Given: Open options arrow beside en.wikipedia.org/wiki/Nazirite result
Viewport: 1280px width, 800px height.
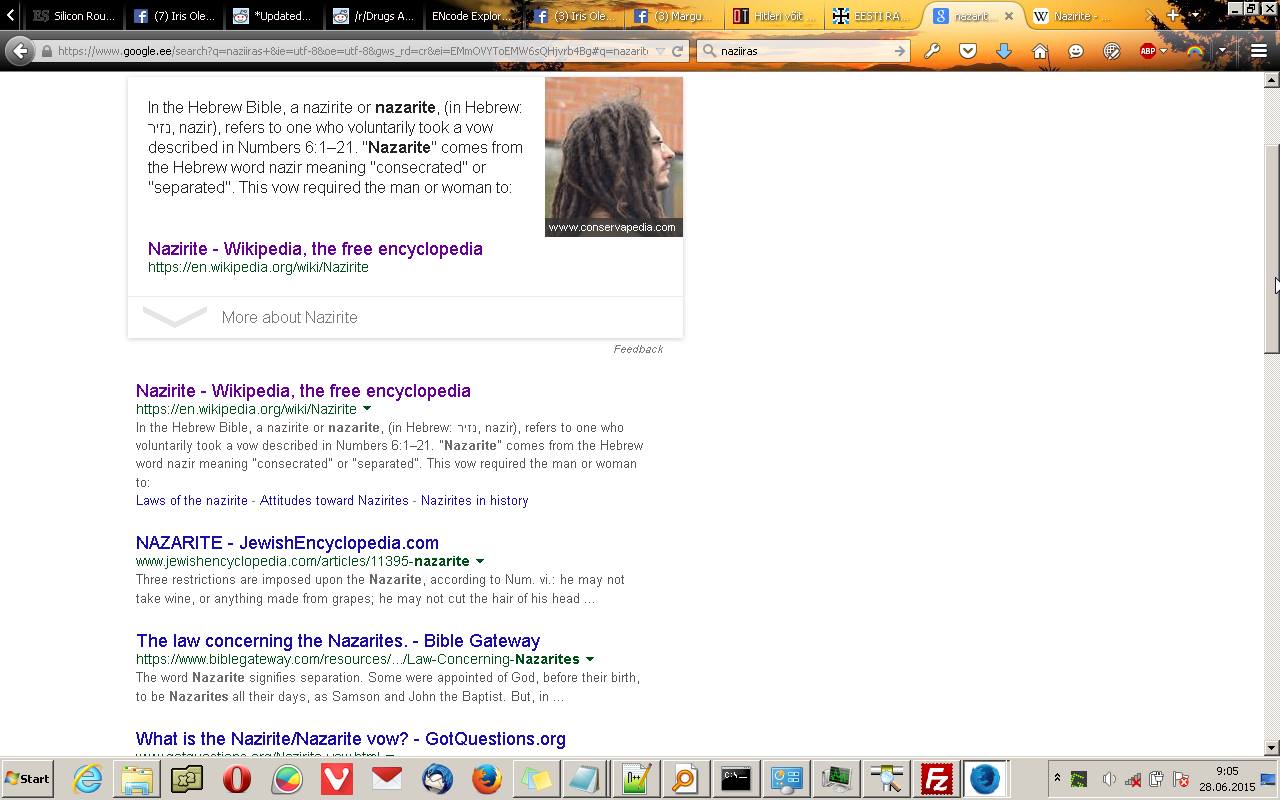Looking at the screenshot, I should [x=367, y=409].
